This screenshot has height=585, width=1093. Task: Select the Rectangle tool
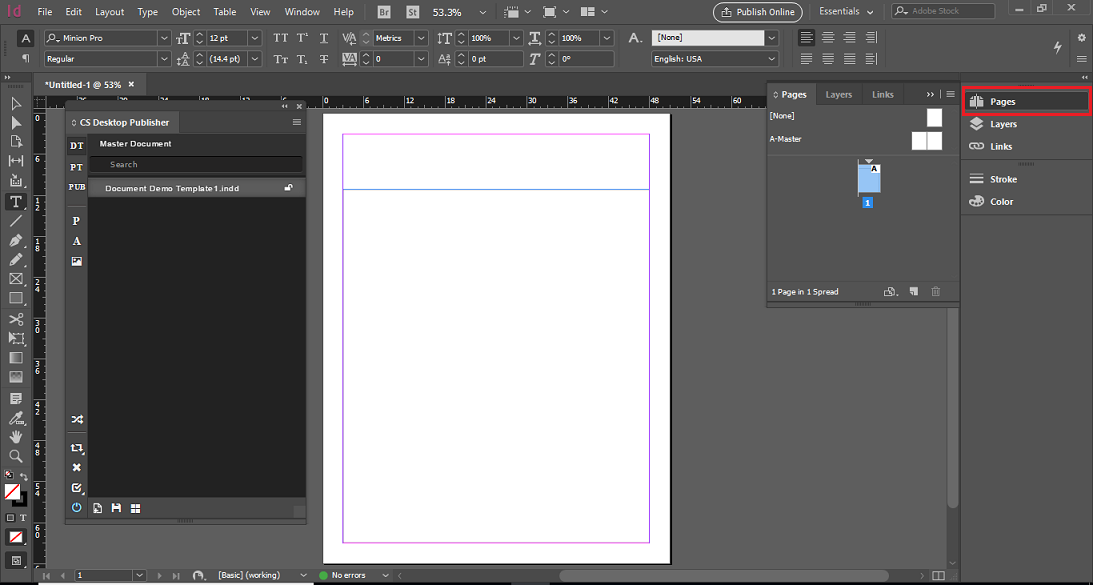pos(16,298)
